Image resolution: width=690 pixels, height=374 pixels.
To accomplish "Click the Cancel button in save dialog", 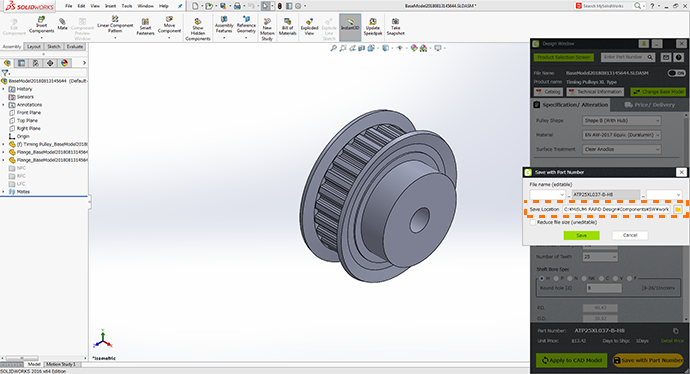I will pos(630,235).
